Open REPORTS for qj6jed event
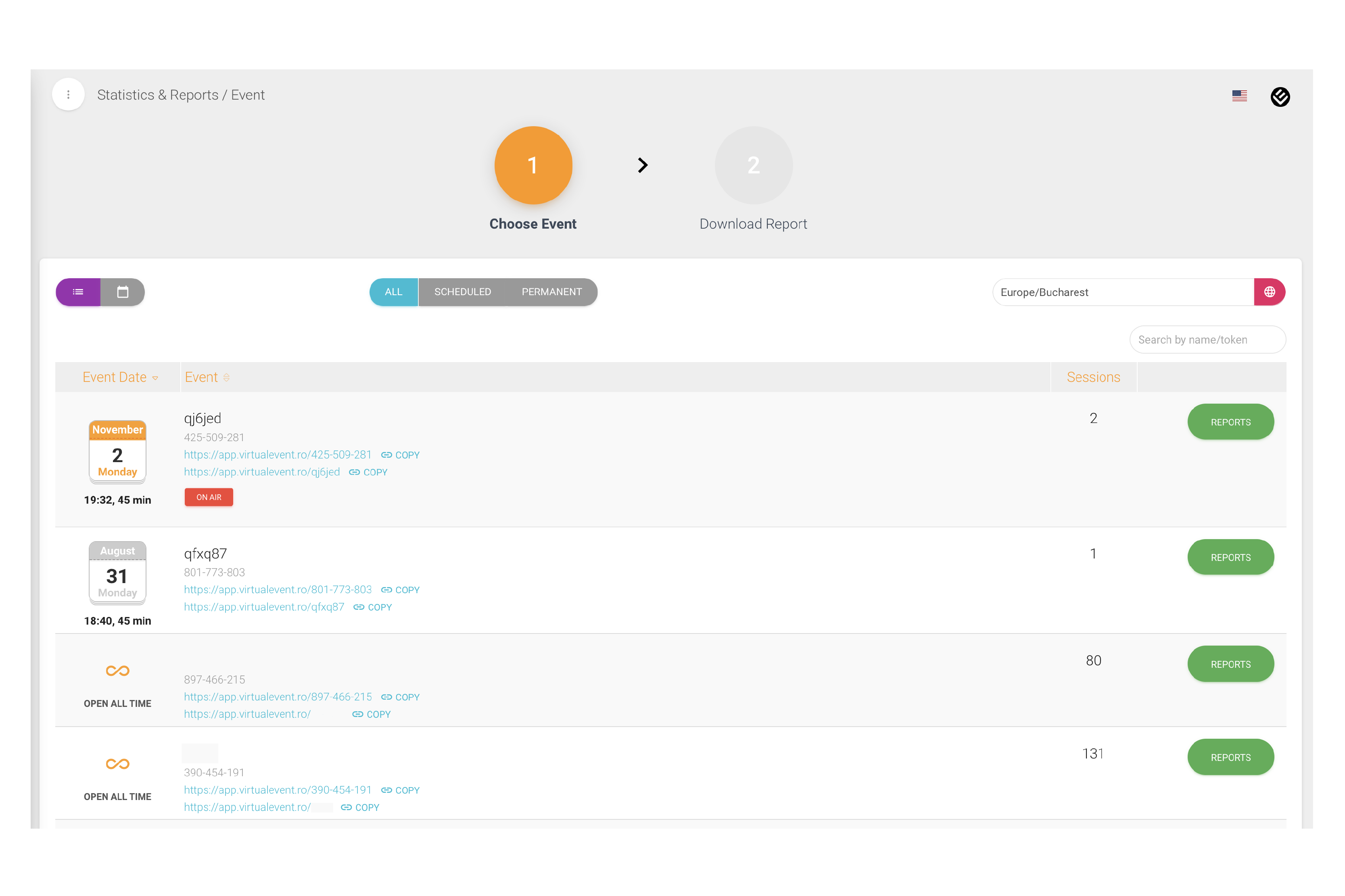 (1230, 422)
